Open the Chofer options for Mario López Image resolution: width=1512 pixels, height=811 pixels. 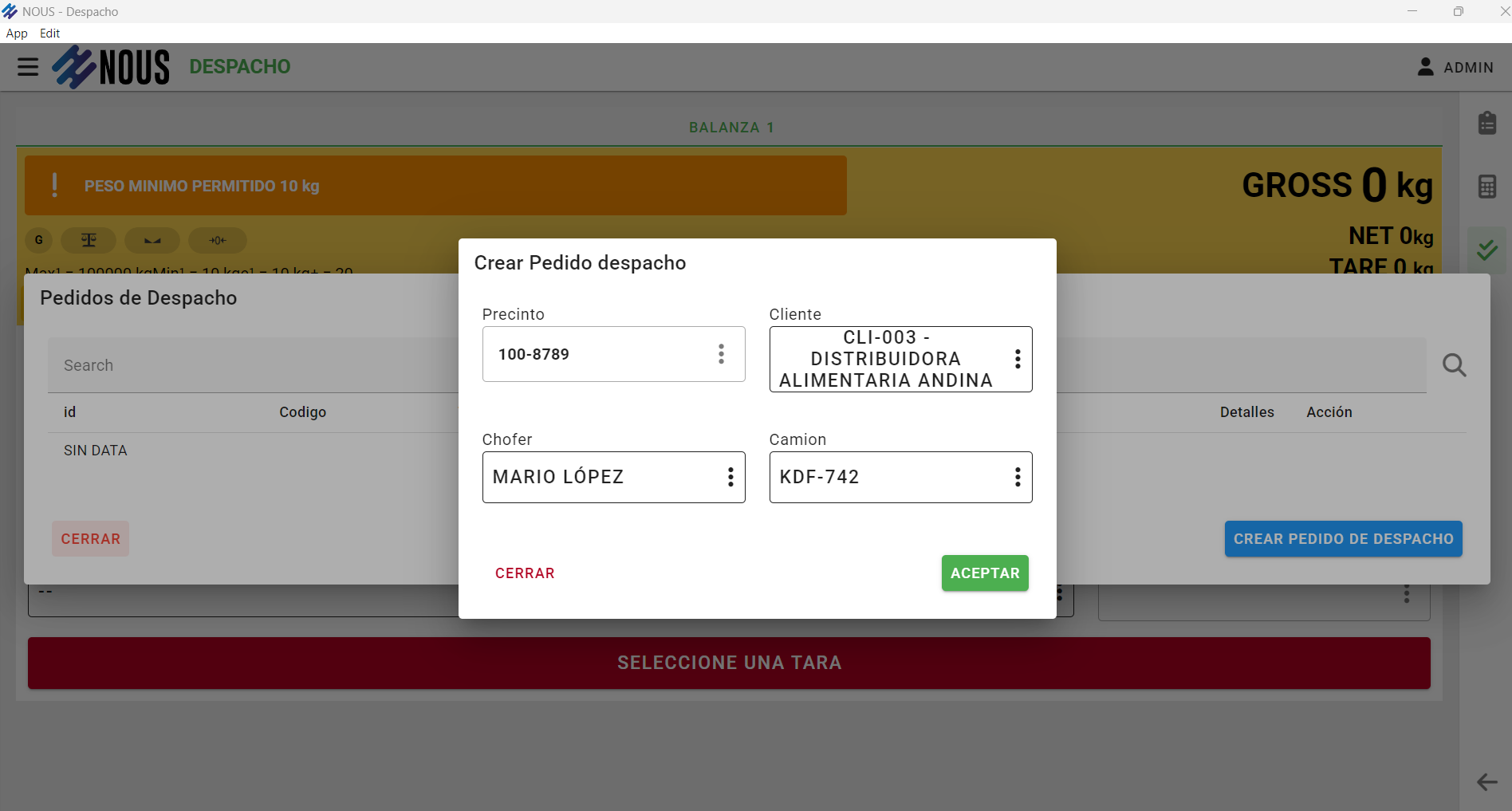coord(730,477)
